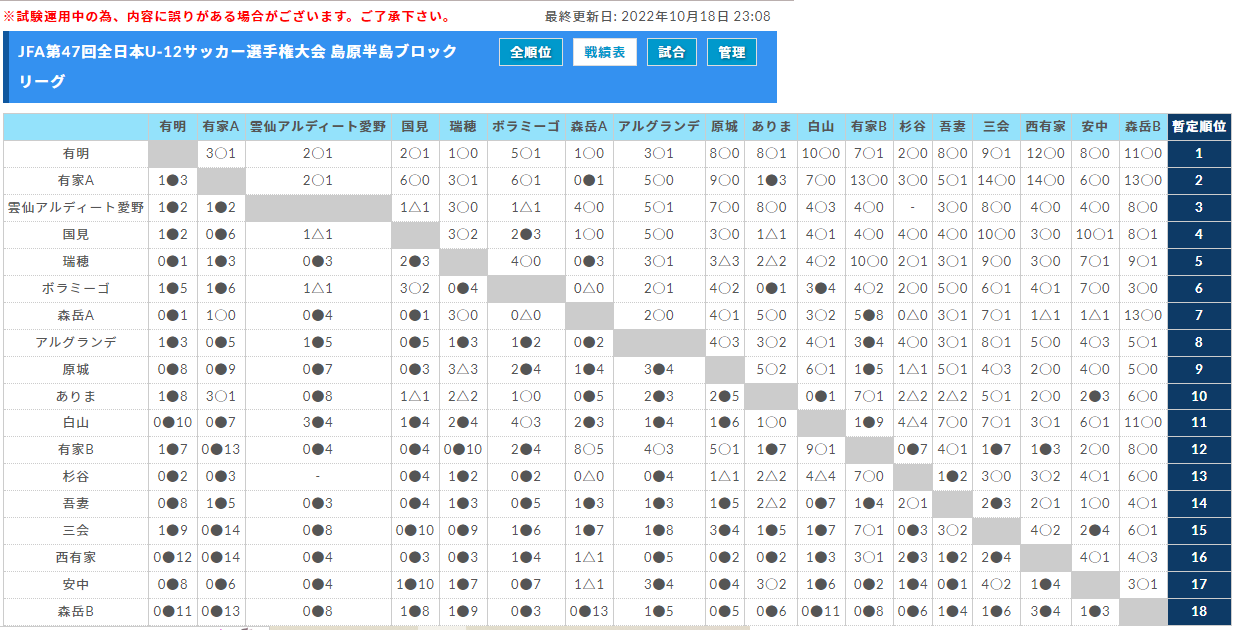Click 有明 row score under 有家A column
1239x635 pixels.
[x=220, y=154]
